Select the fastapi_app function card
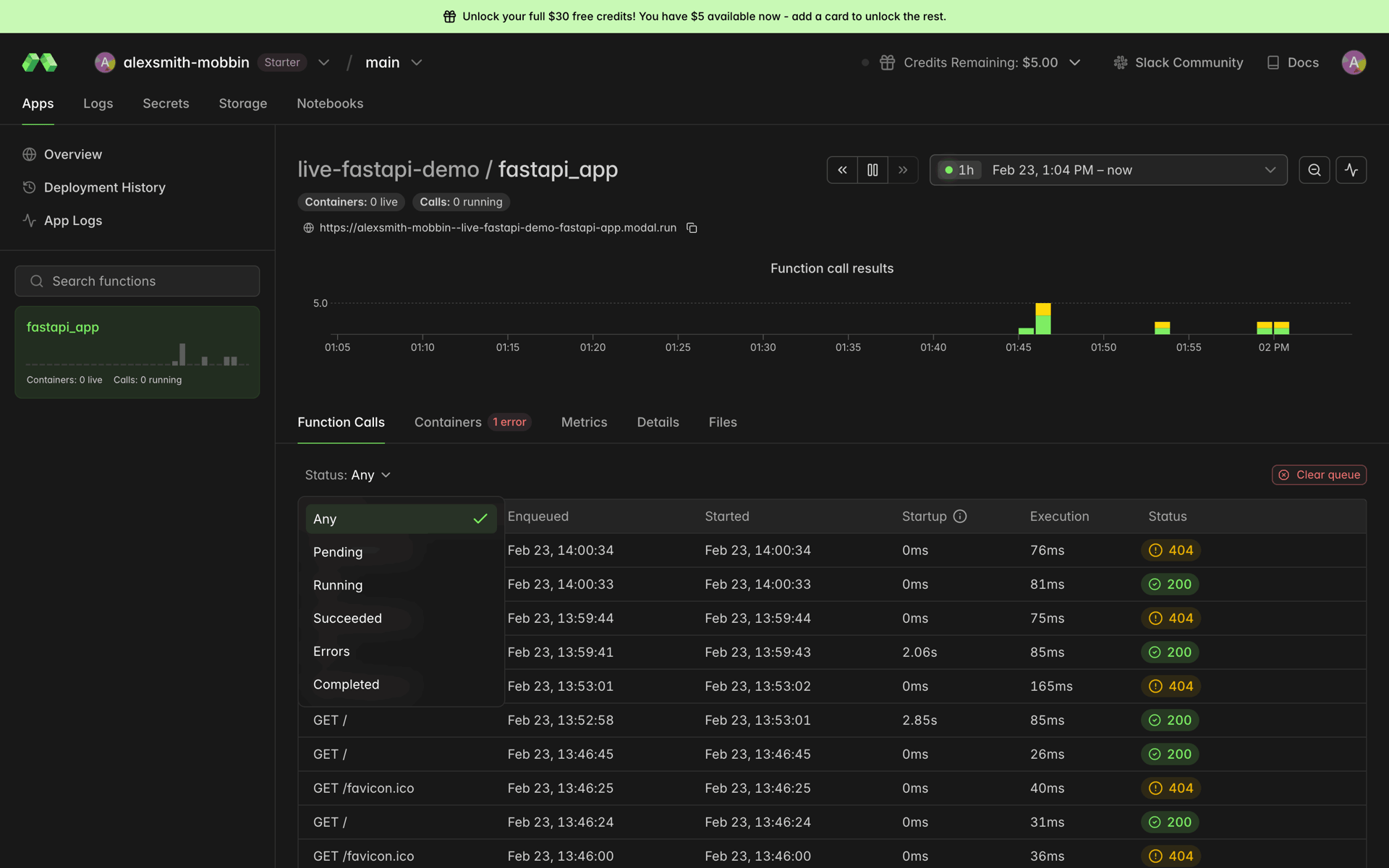This screenshot has width=1389, height=868. pos(137,352)
